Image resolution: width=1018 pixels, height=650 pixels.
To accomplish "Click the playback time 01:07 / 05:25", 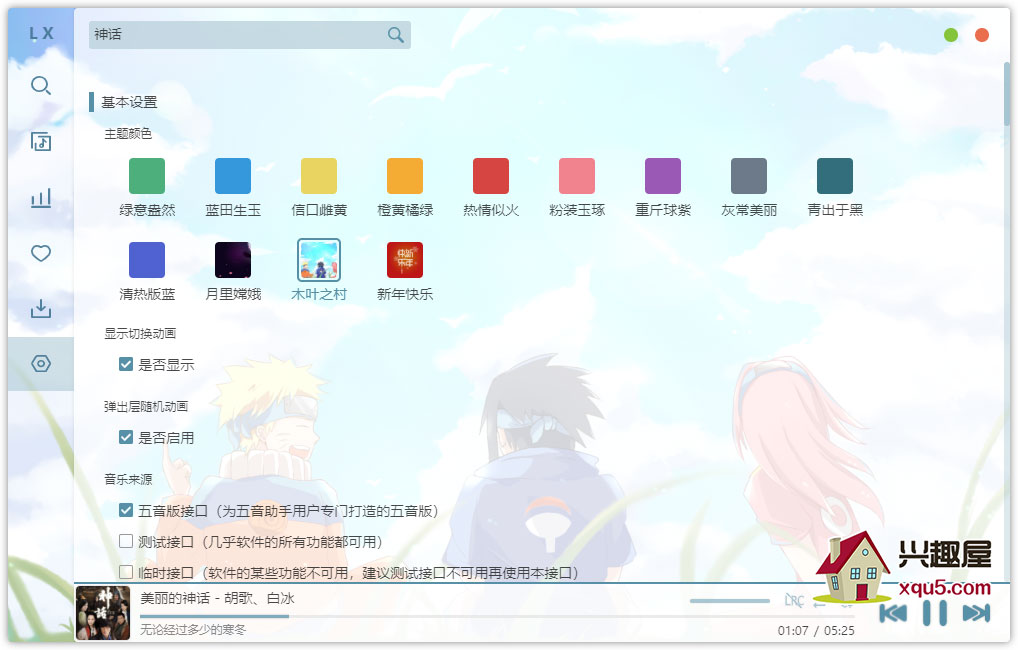I will [x=816, y=631].
